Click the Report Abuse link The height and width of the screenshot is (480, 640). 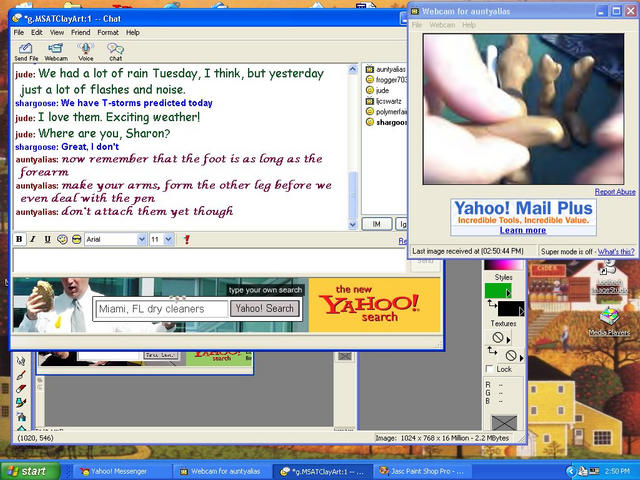[615, 191]
